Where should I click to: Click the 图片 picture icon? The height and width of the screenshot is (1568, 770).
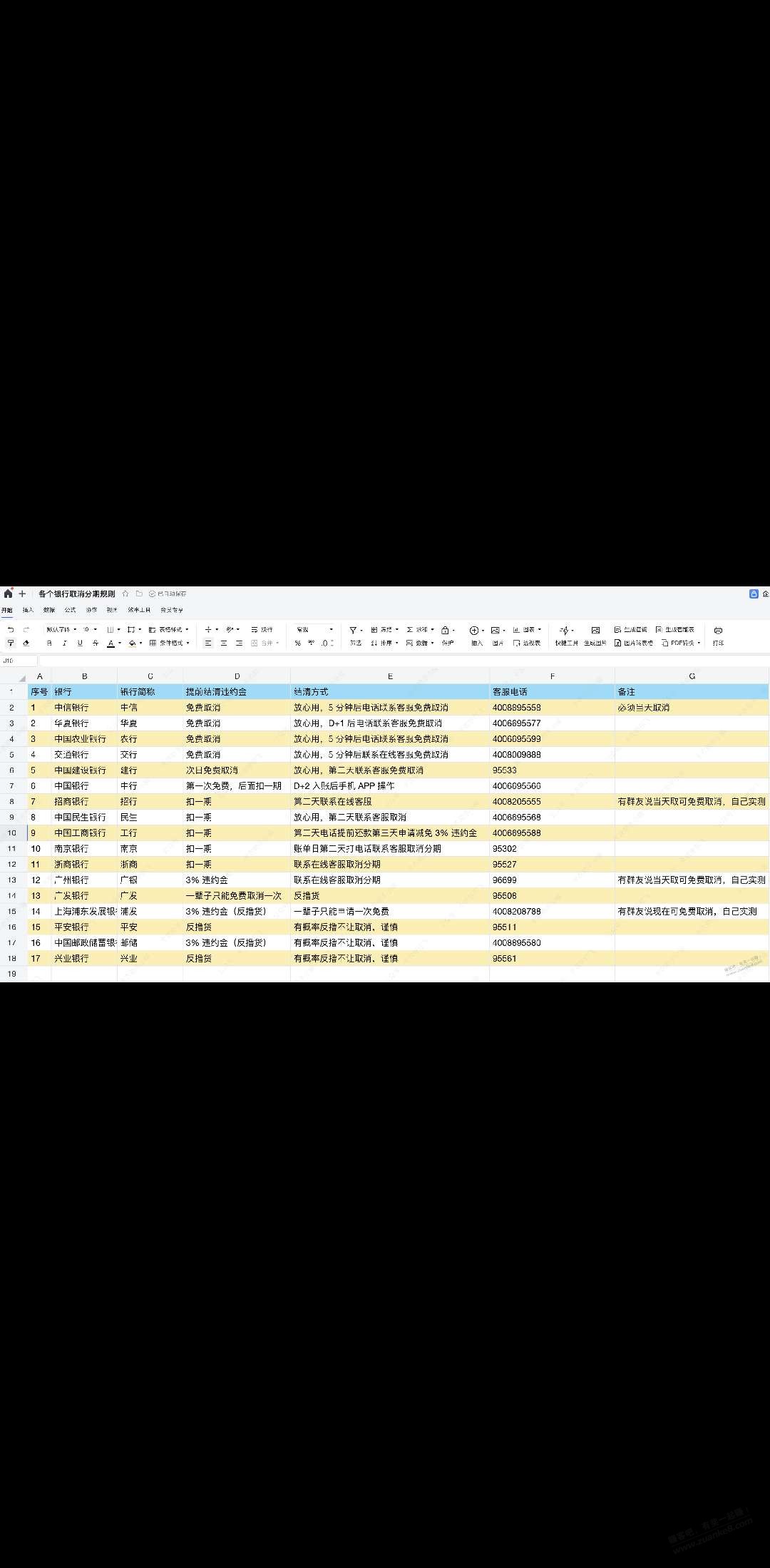coord(495,630)
